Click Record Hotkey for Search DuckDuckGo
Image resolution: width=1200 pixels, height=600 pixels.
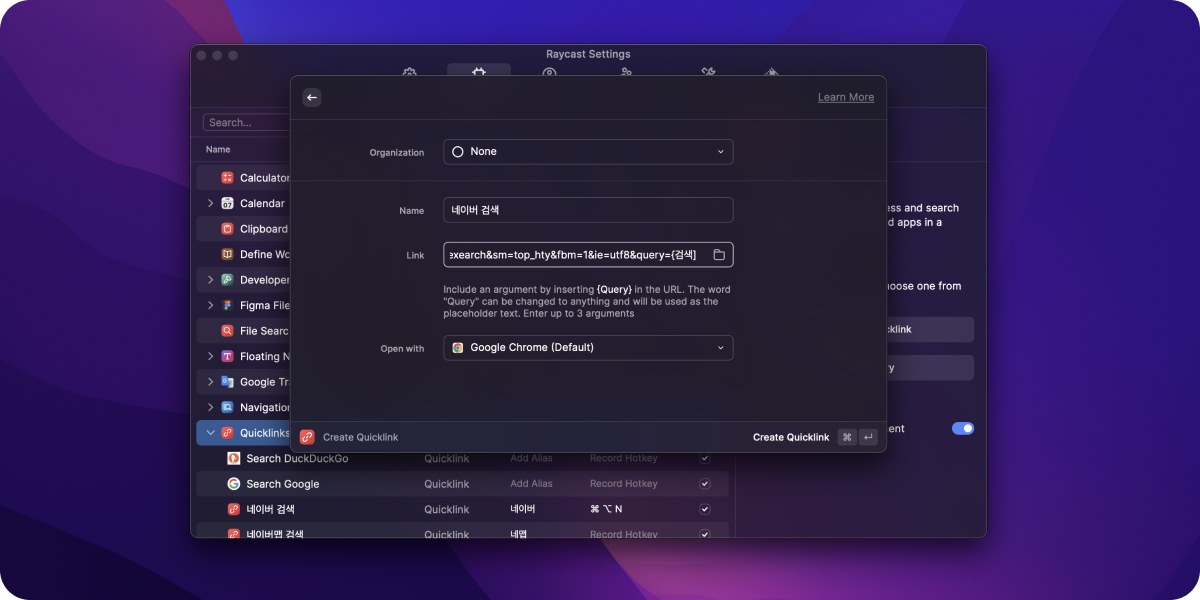point(624,458)
